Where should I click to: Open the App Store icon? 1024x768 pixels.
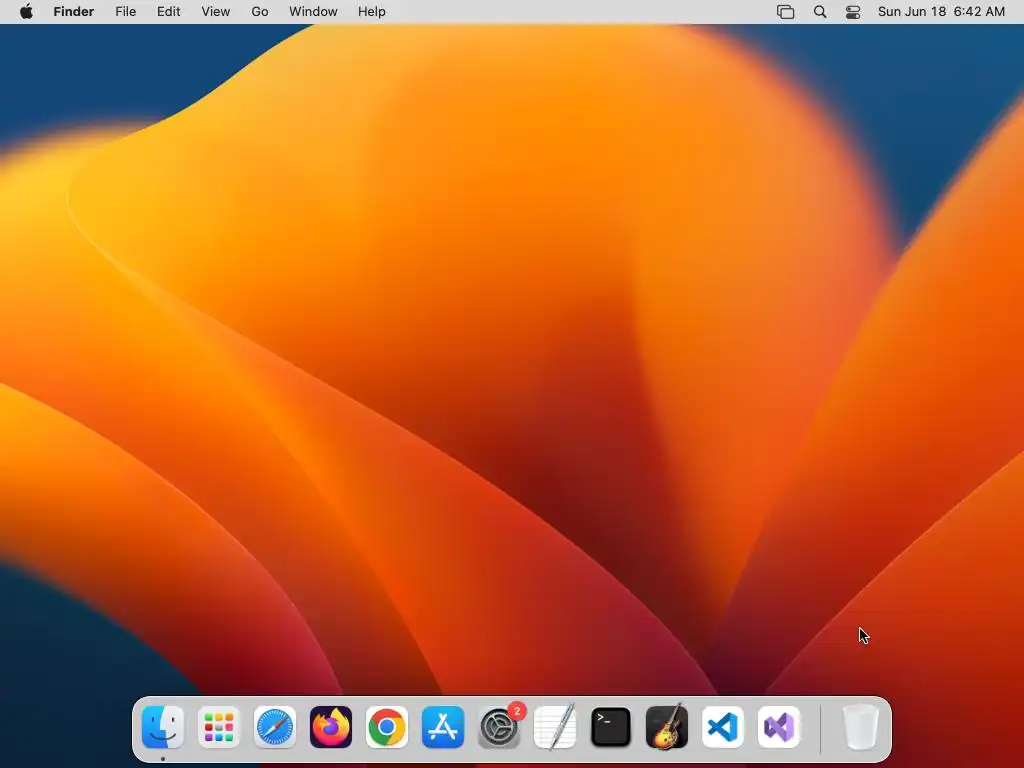click(x=443, y=727)
